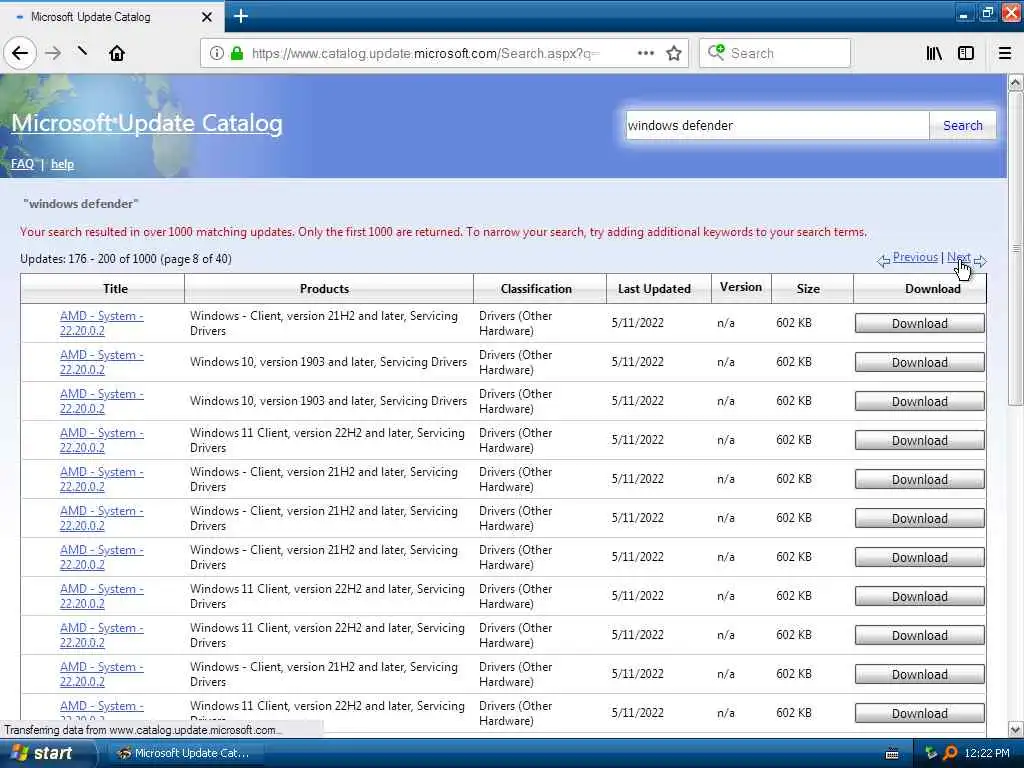Close the Microsoft Update Catalog tab
This screenshot has height=768, width=1024.
click(207, 17)
